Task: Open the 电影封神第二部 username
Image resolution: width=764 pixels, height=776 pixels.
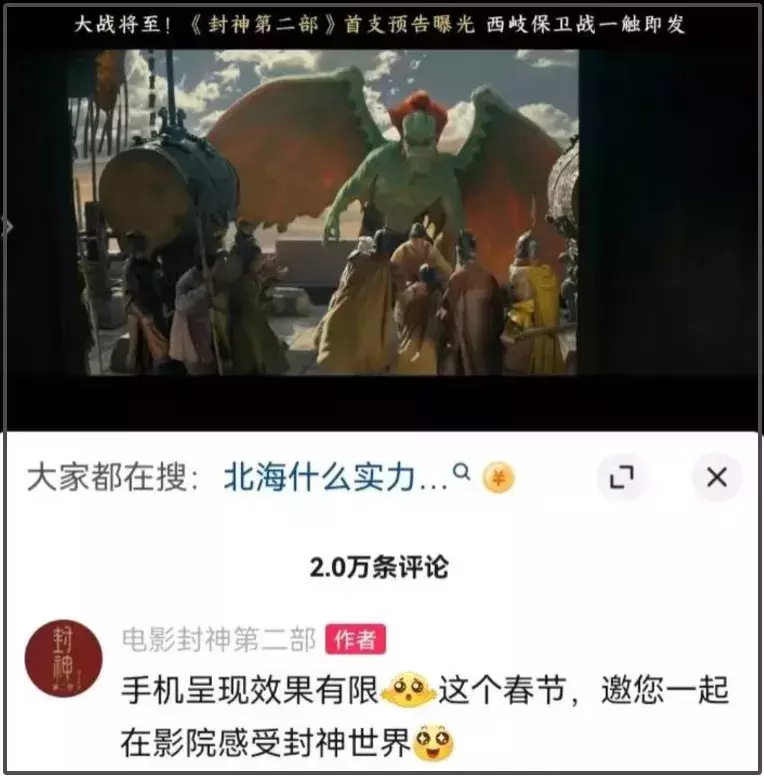Action: (x=219, y=639)
